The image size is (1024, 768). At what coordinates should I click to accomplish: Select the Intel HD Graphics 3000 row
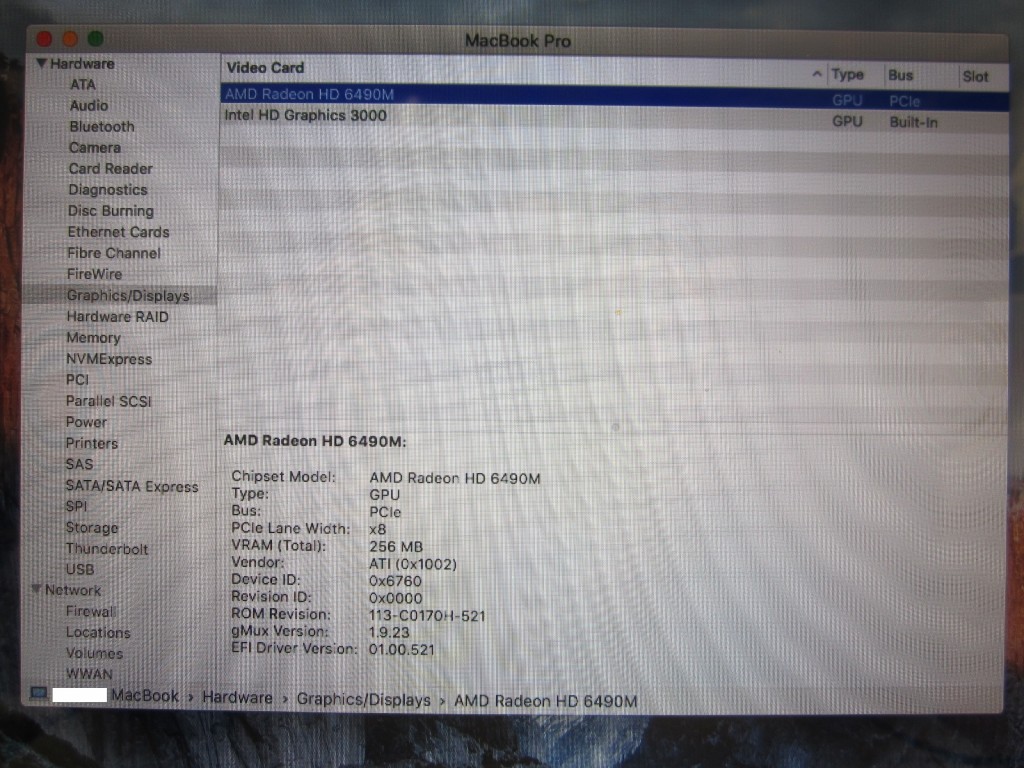tap(614, 118)
